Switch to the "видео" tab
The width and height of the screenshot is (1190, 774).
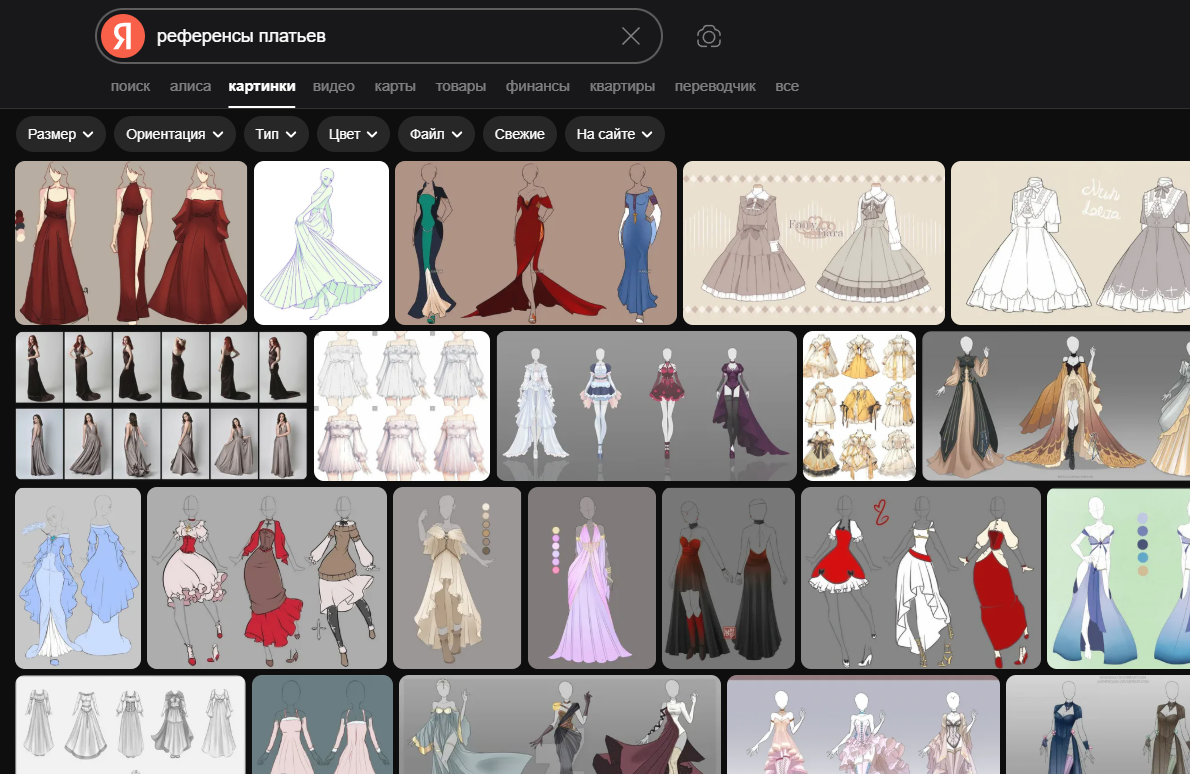point(334,86)
